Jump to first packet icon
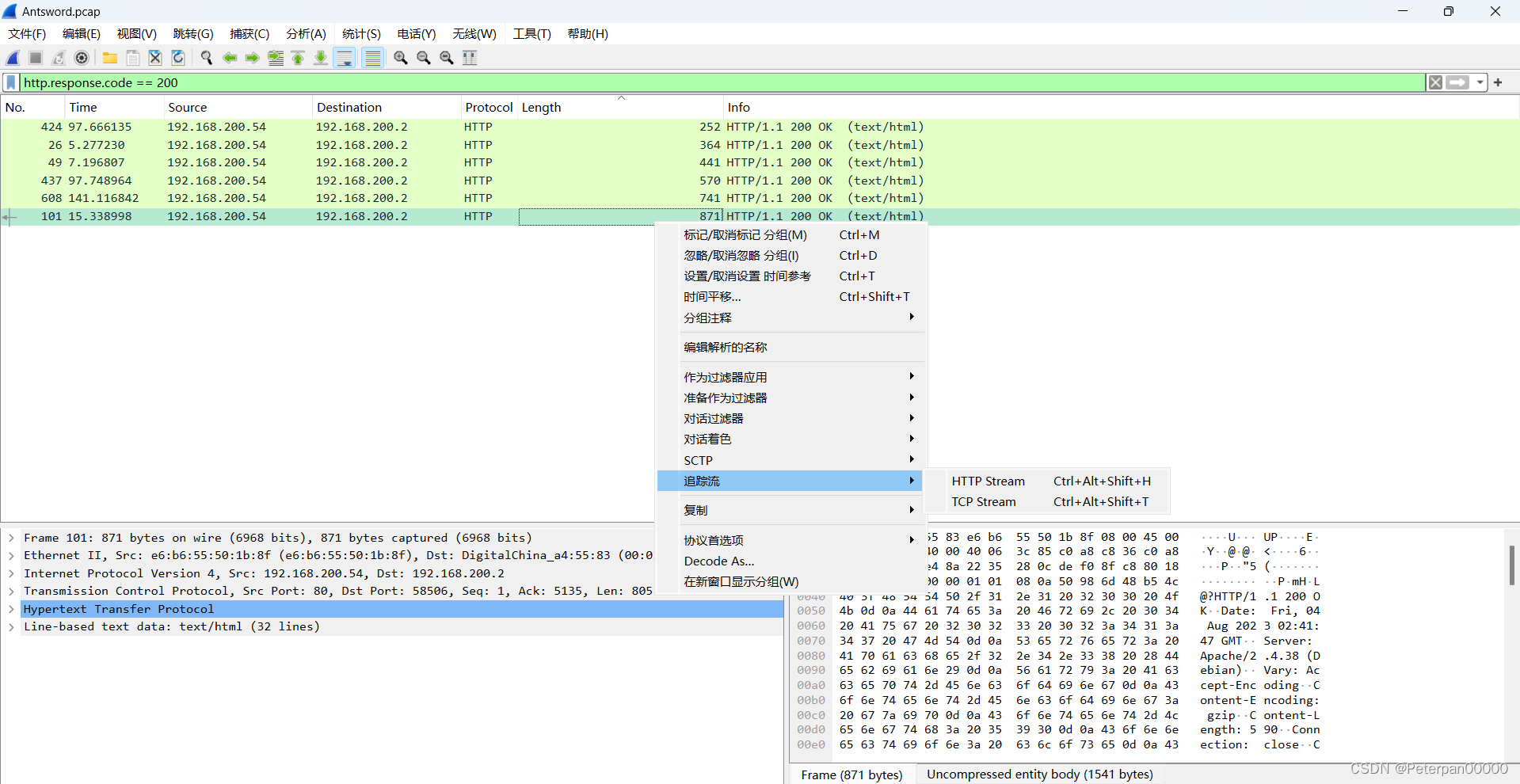This screenshot has width=1520, height=784. click(298, 58)
